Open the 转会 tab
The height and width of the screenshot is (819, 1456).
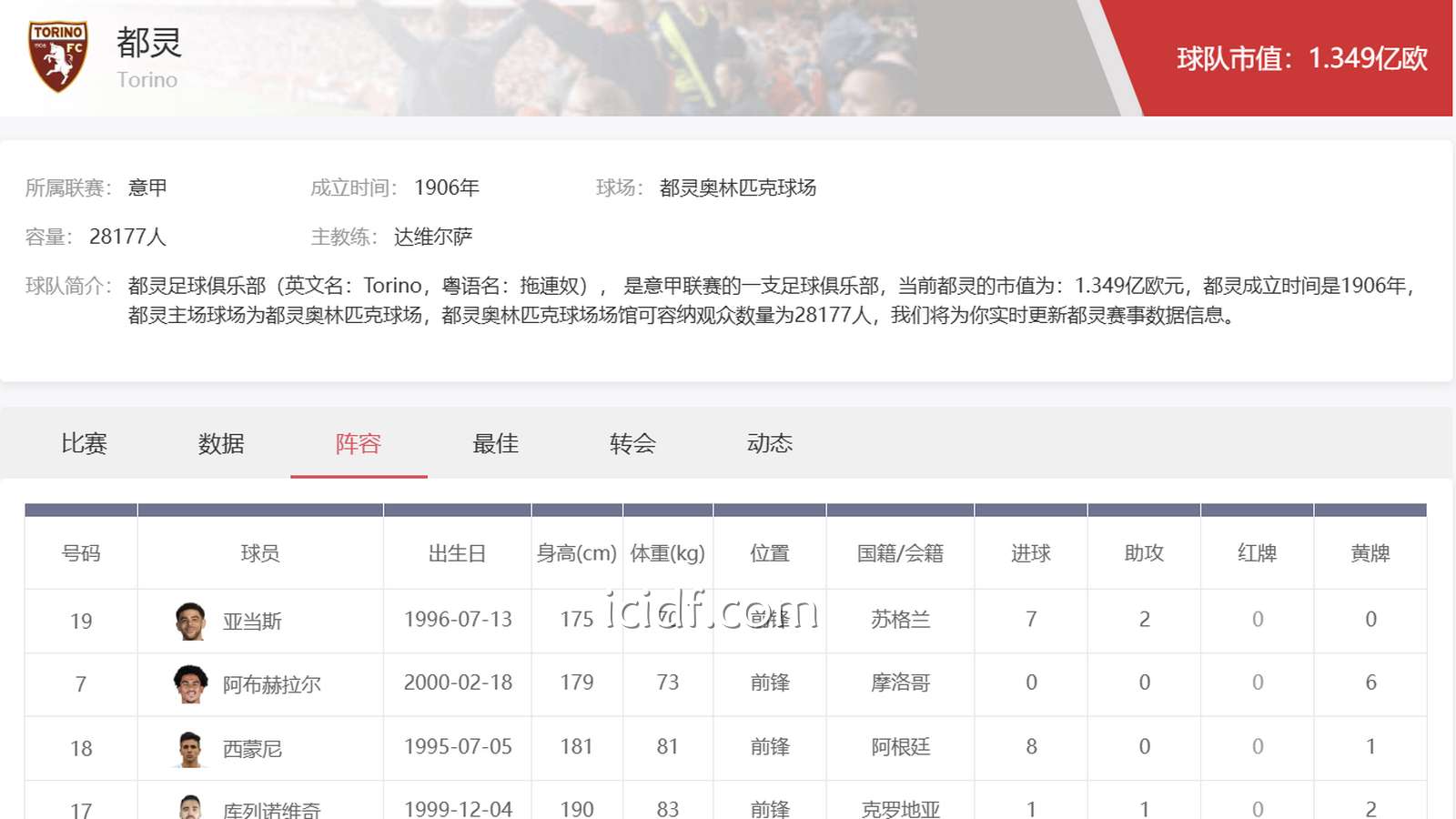coord(632,443)
